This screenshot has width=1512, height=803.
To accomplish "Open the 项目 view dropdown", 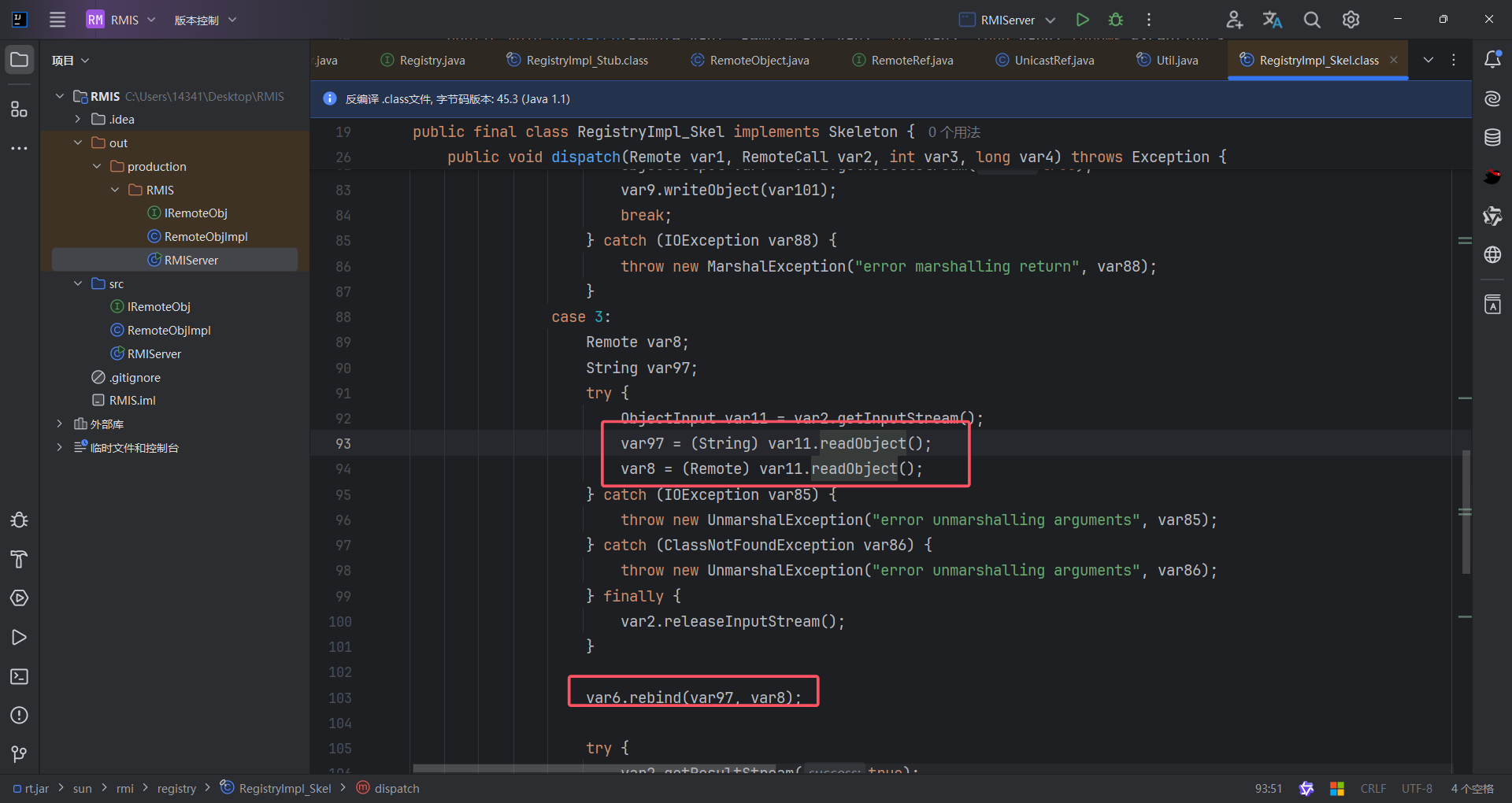I will tap(70, 61).
